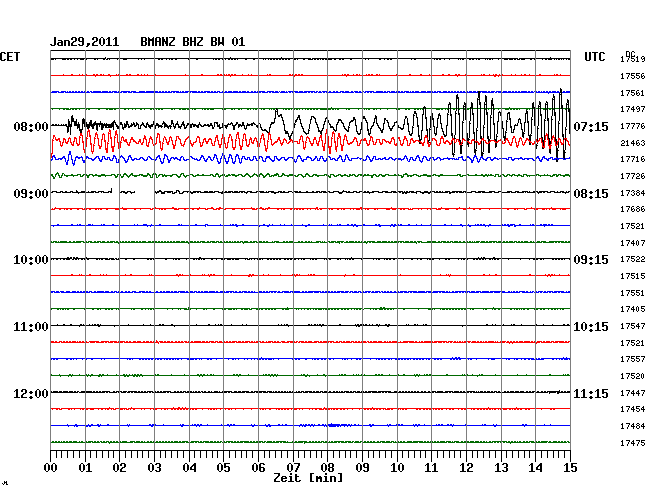The width and height of the screenshot is (650, 494).
Task: Click the DC value '17557'
Action: coord(633,359)
